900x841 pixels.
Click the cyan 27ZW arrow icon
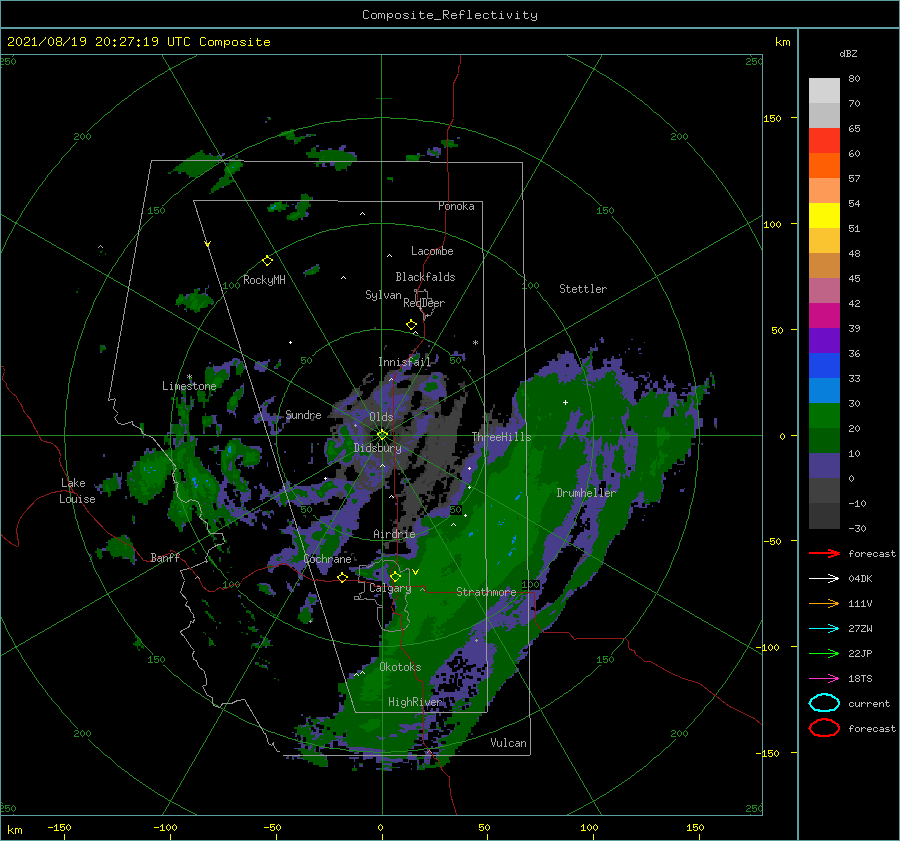(x=824, y=629)
